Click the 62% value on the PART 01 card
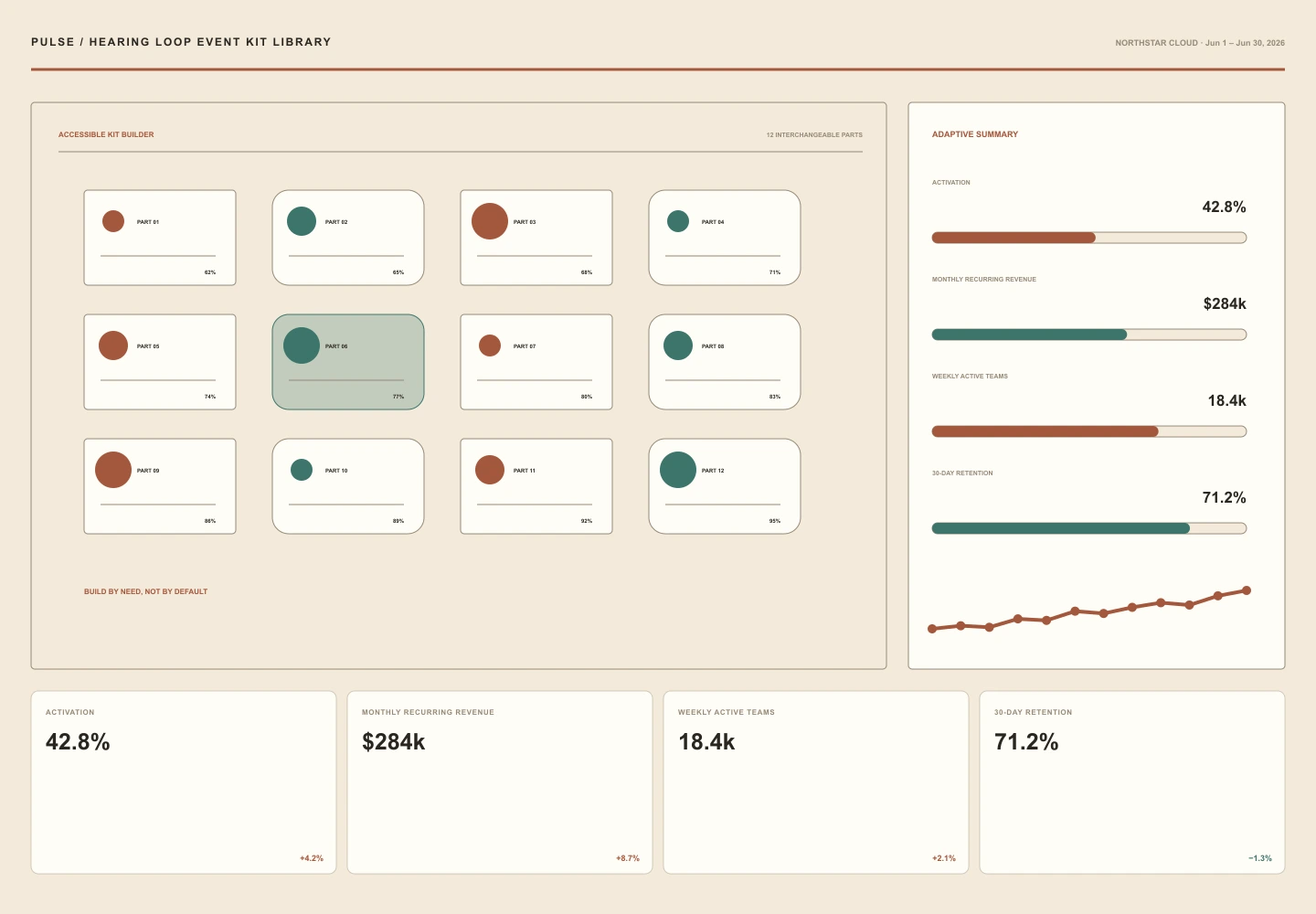This screenshot has width=1316, height=914. (x=210, y=272)
